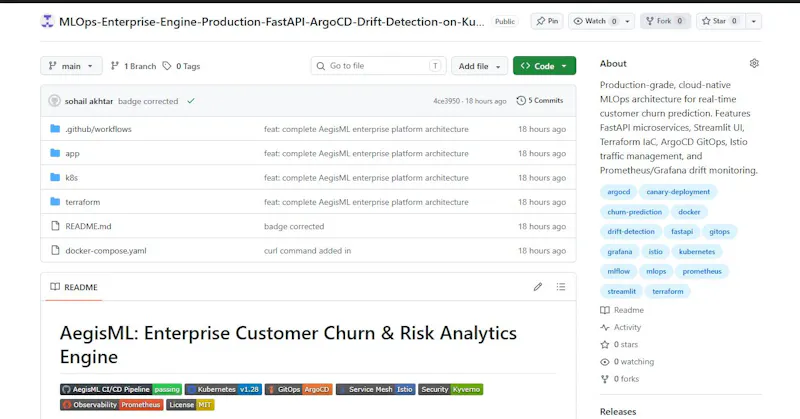Click the GitOps ArgoCD badge
This screenshot has width=800, height=419.
298,389
